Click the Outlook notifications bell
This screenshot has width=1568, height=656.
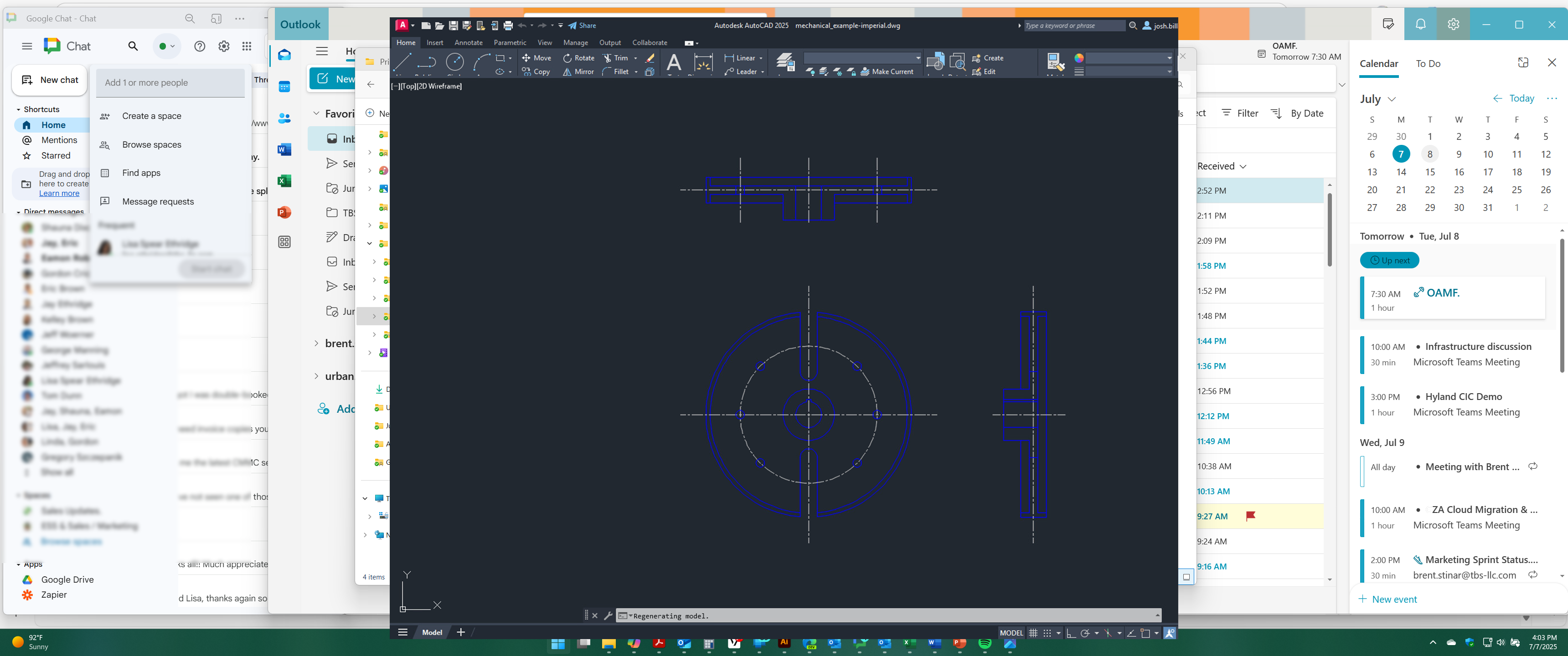click(x=1421, y=24)
